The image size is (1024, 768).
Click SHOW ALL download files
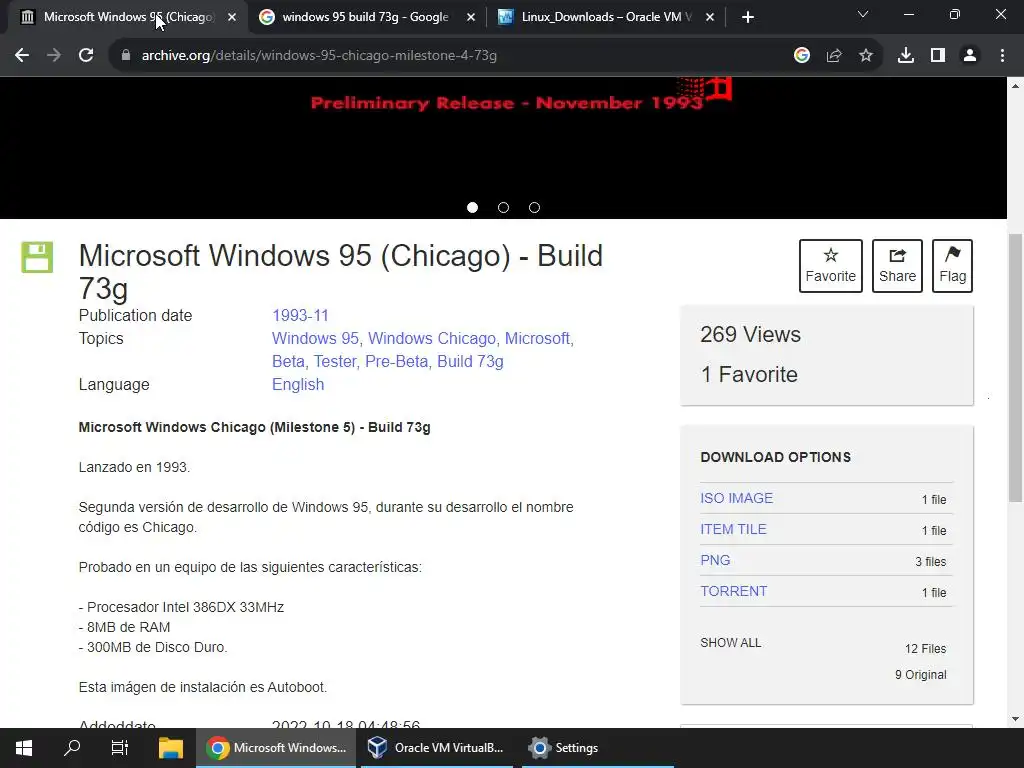pos(731,643)
